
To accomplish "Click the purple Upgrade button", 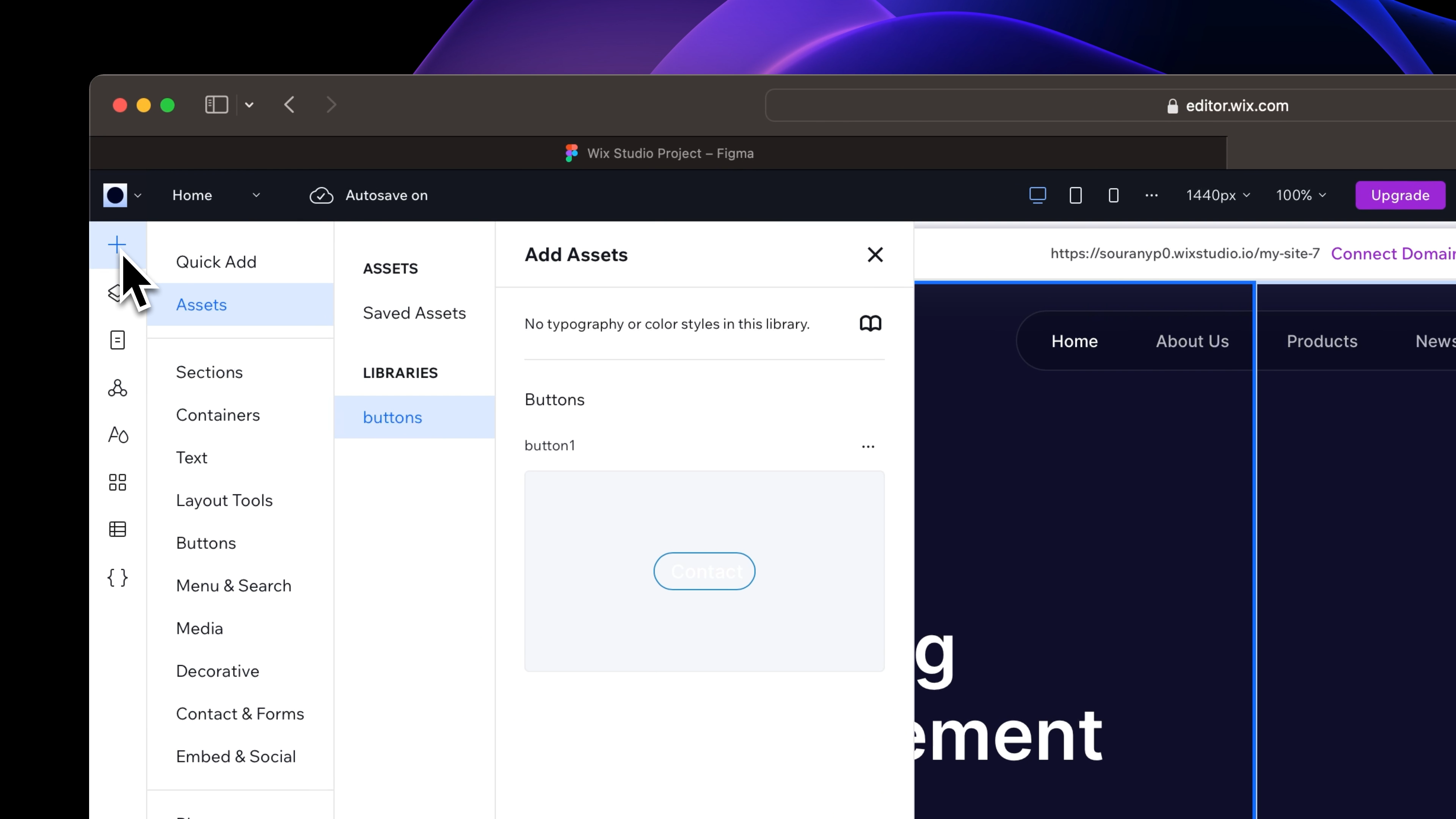I will point(1400,196).
